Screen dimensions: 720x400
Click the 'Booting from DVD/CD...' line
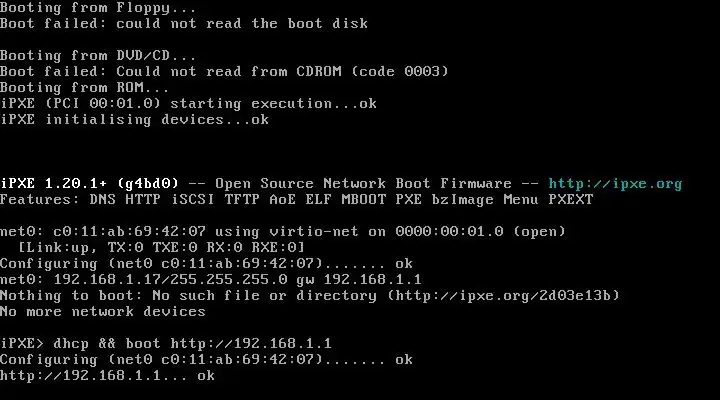point(98,56)
